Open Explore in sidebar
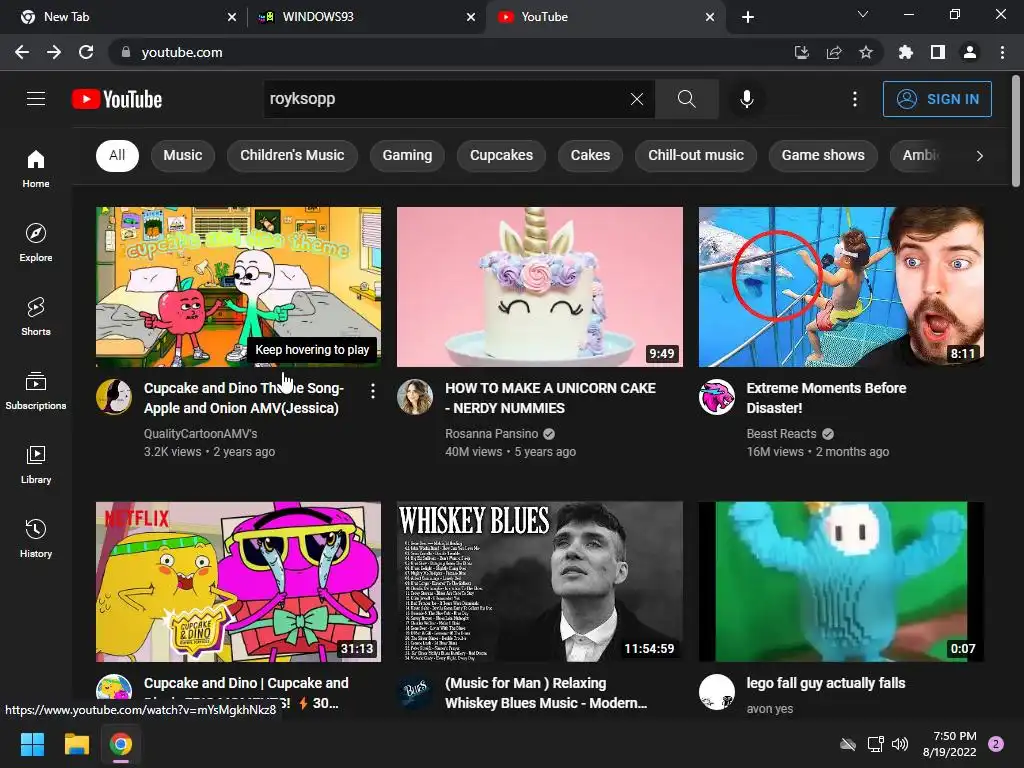1024x768 pixels. pos(36,242)
